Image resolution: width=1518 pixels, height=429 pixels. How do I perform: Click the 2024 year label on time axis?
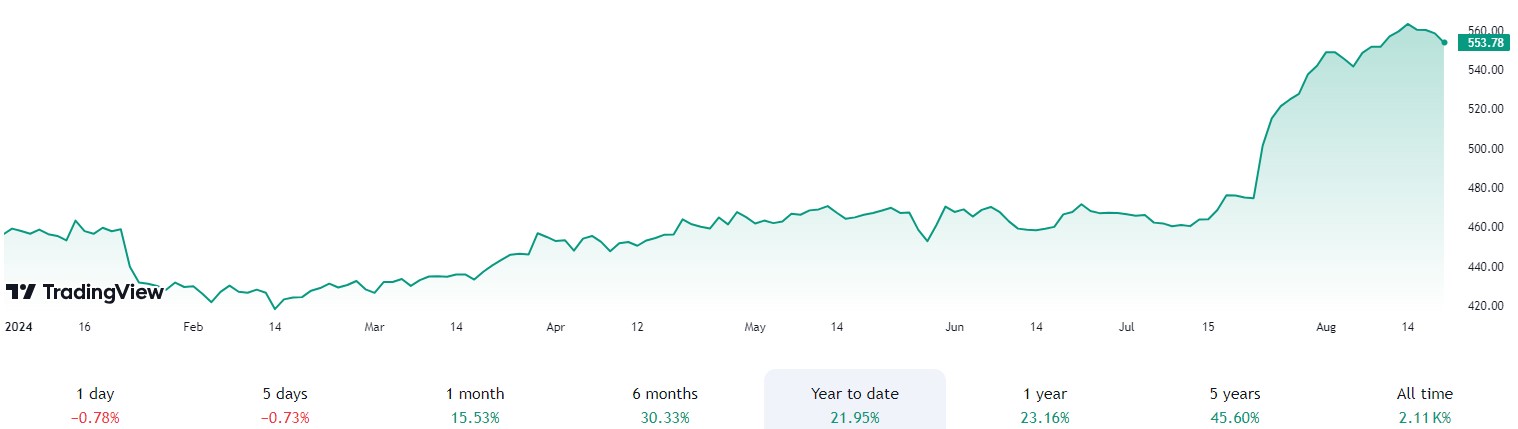20,327
